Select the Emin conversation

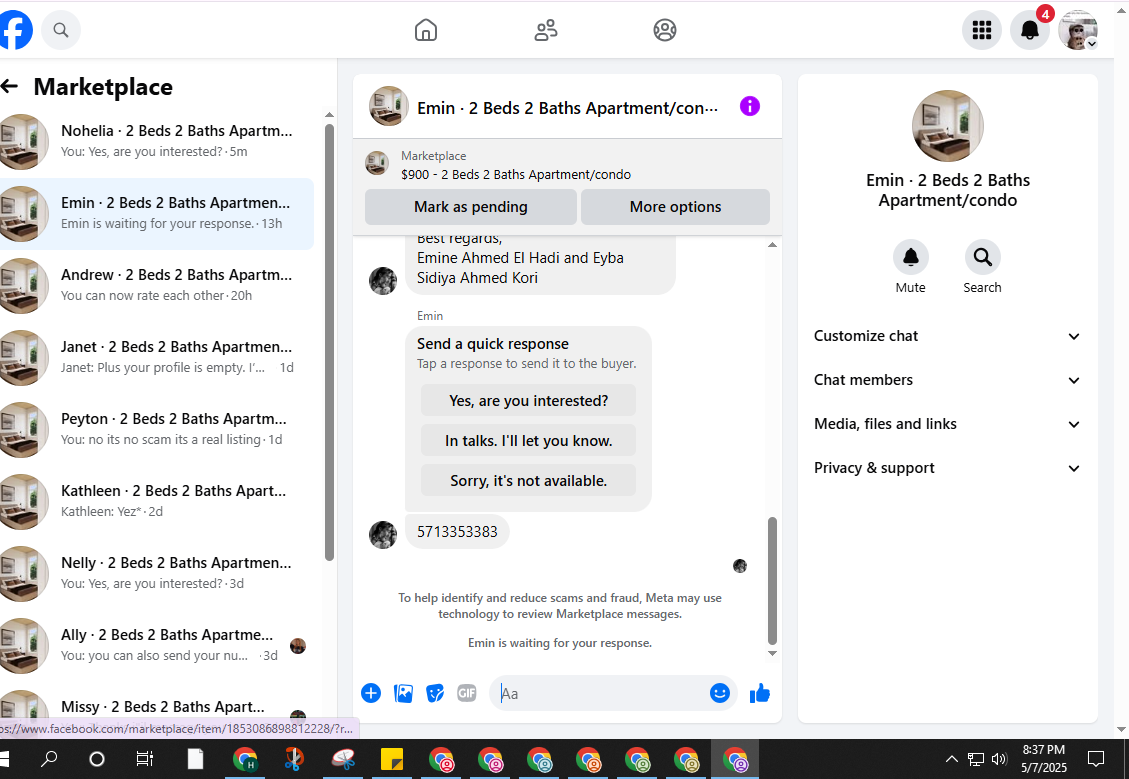pyautogui.click(x=157, y=214)
